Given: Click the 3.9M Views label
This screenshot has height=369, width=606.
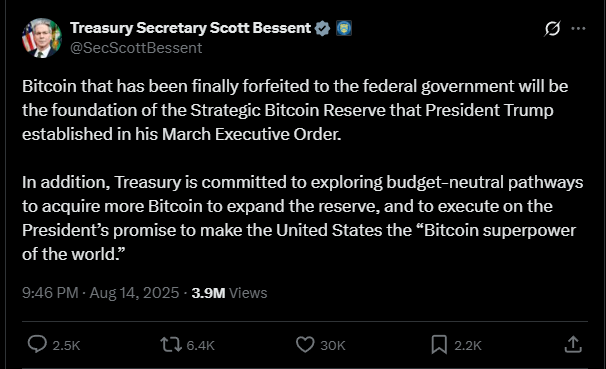Looking at the screenshot, I should [x=229, y=293].
